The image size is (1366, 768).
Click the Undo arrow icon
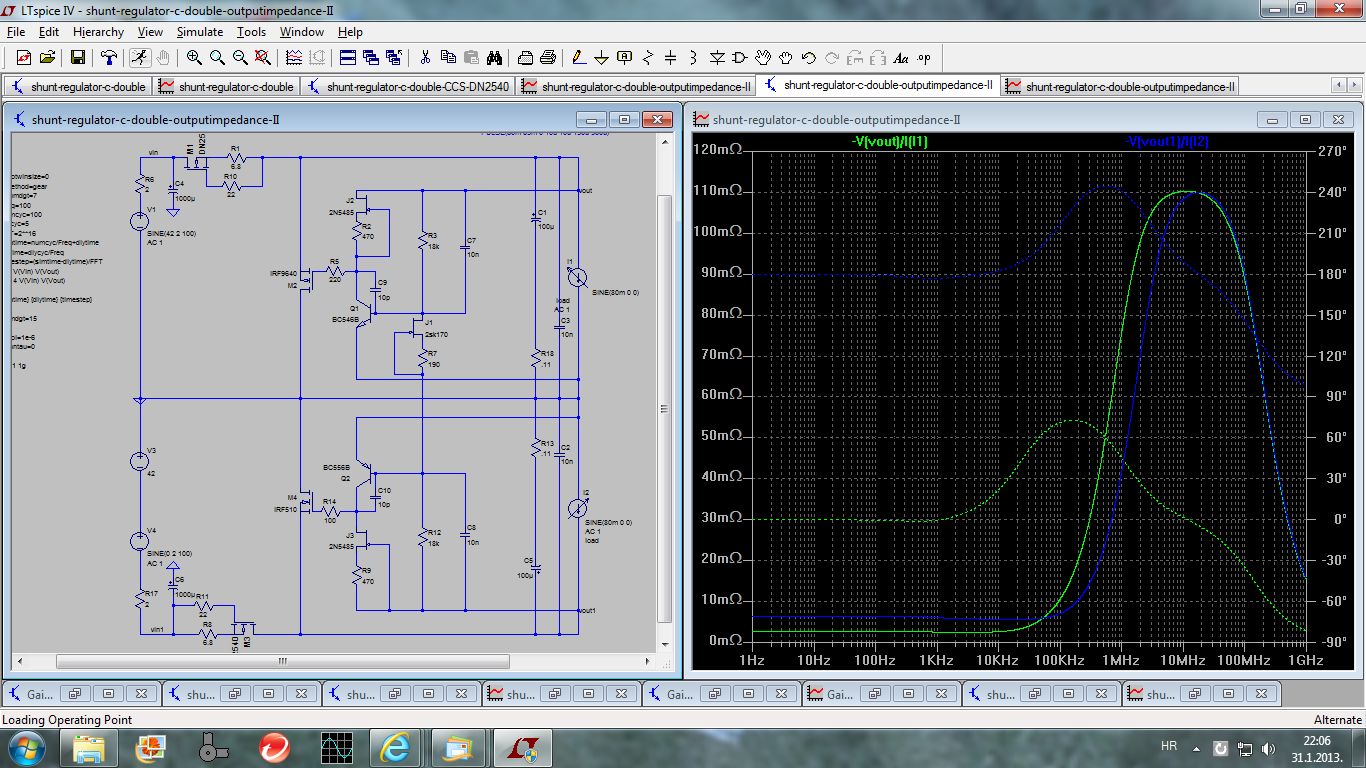click(809, 58)
